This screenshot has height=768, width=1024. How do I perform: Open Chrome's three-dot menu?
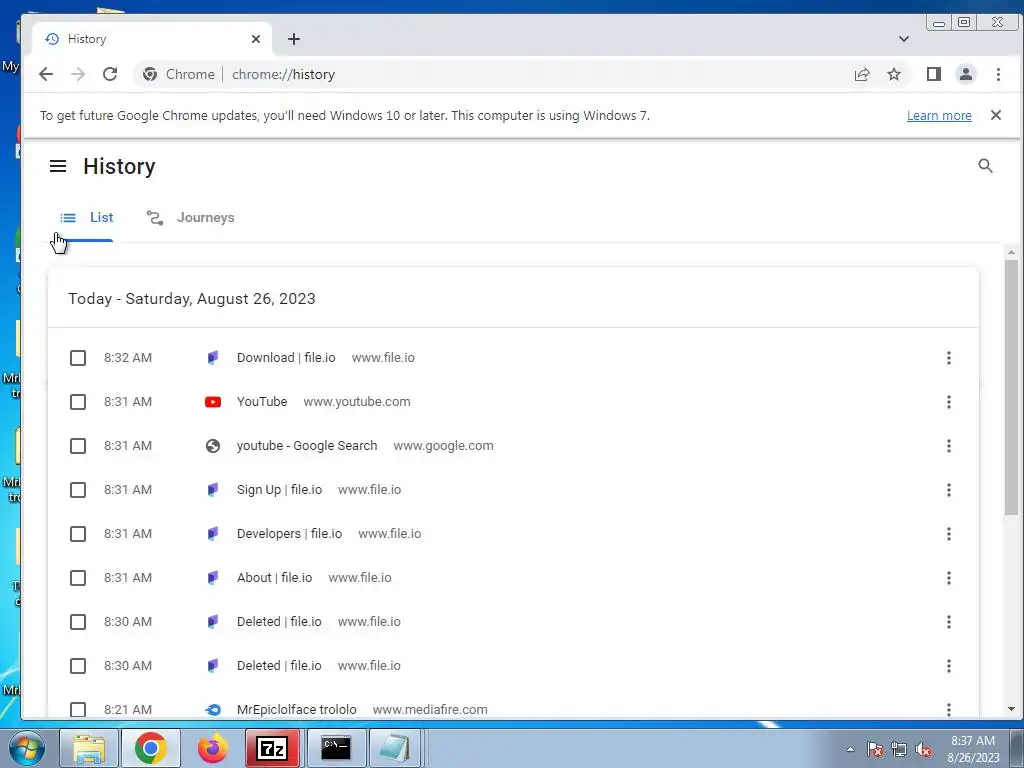tap(998, 74)
